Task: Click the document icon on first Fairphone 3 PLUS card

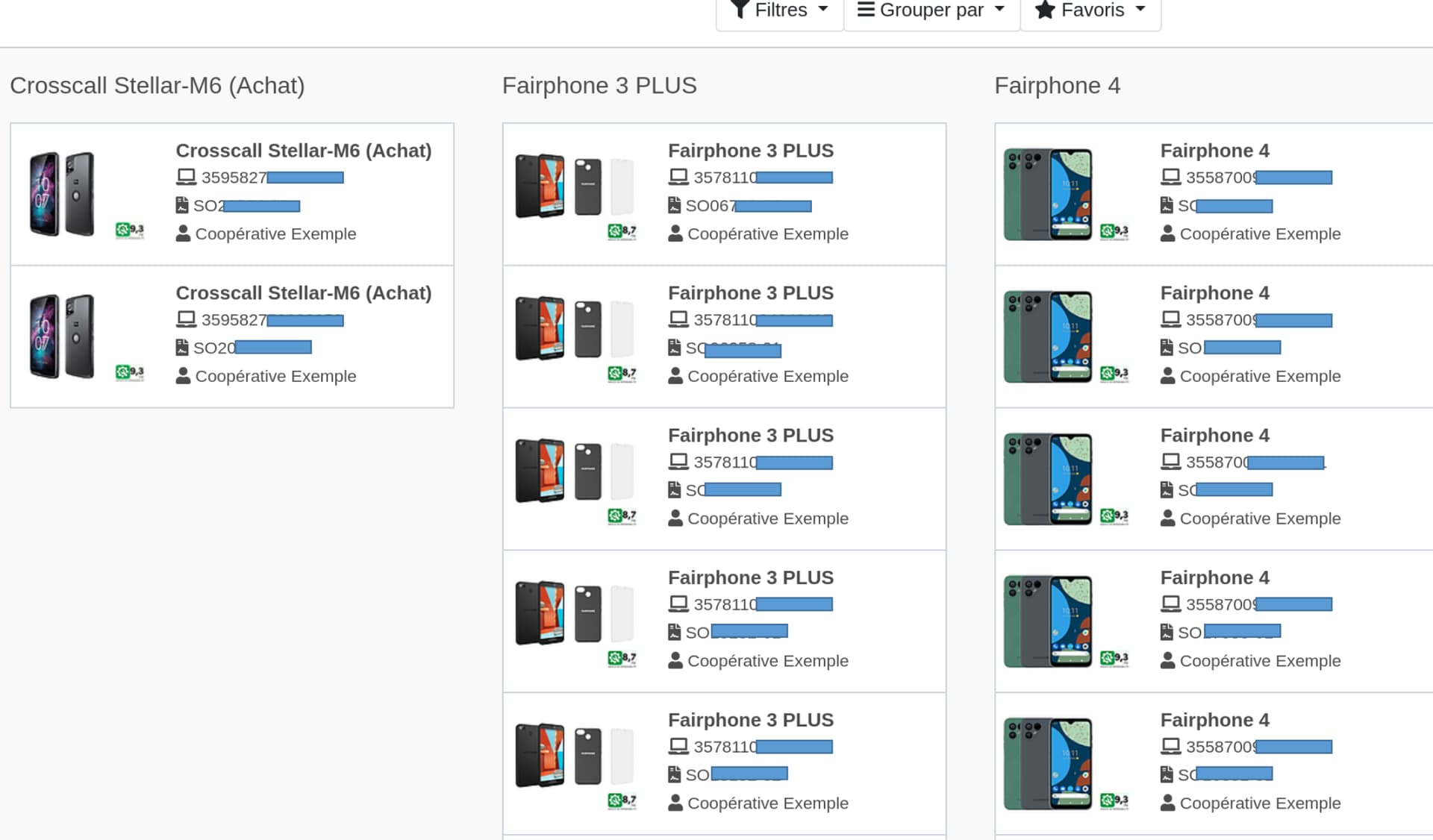Action: tap(675, 205)
